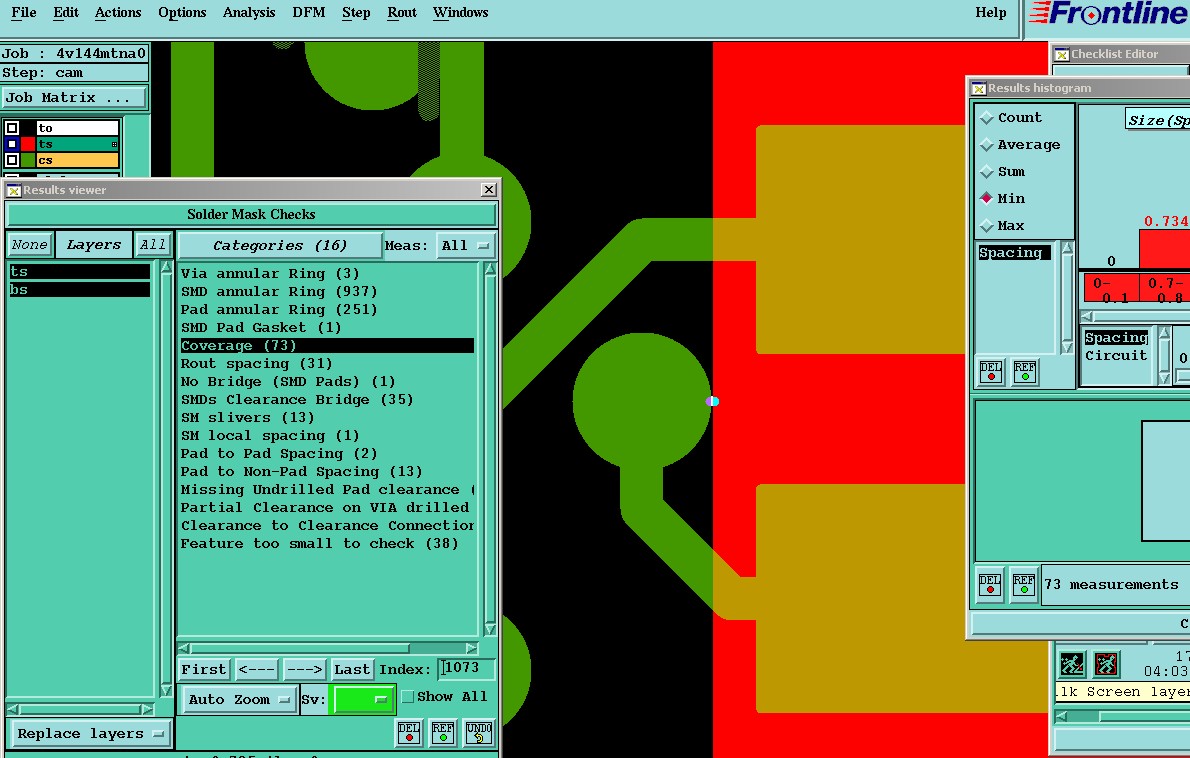Open the Help menu

[990, 12]
